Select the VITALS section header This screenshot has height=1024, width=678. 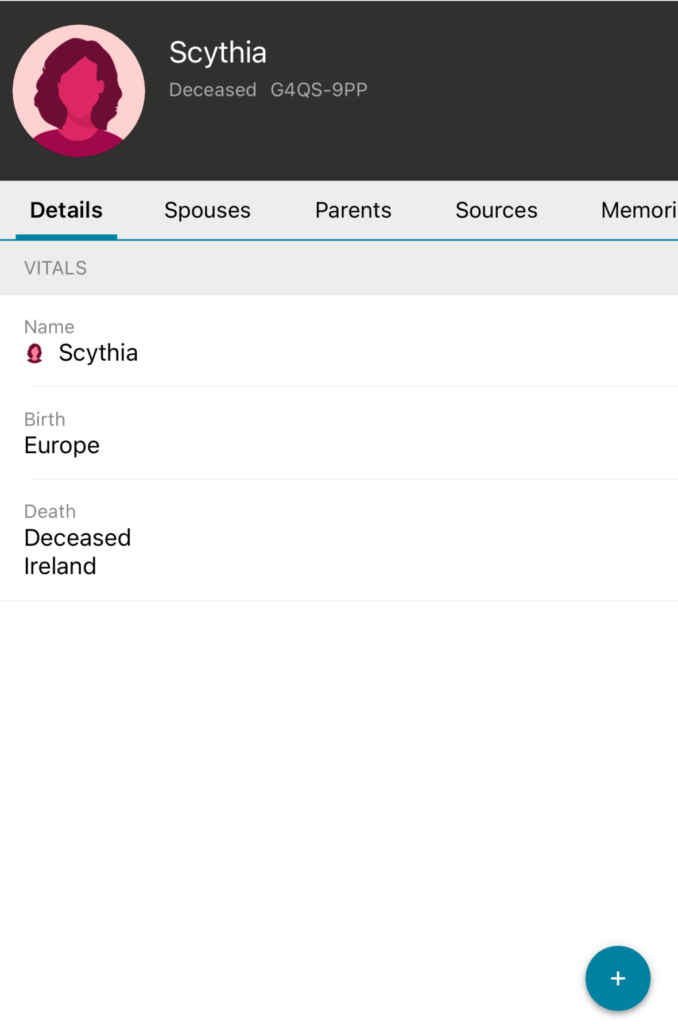point(56,268)
